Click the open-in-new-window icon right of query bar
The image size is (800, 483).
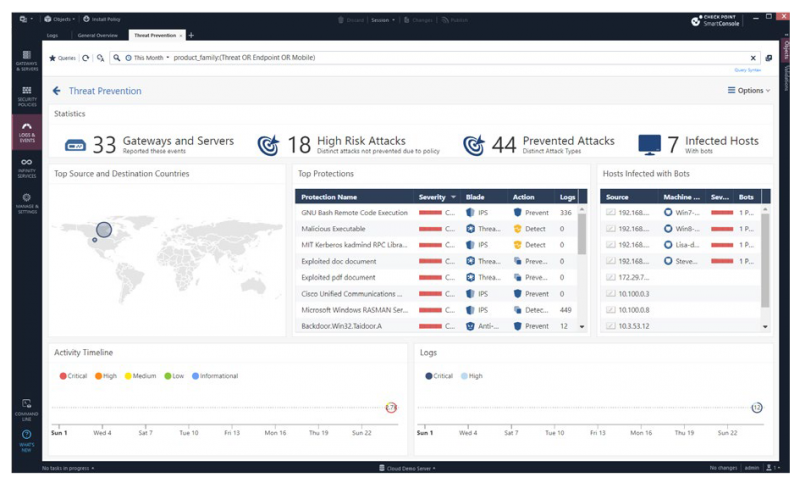768,58
